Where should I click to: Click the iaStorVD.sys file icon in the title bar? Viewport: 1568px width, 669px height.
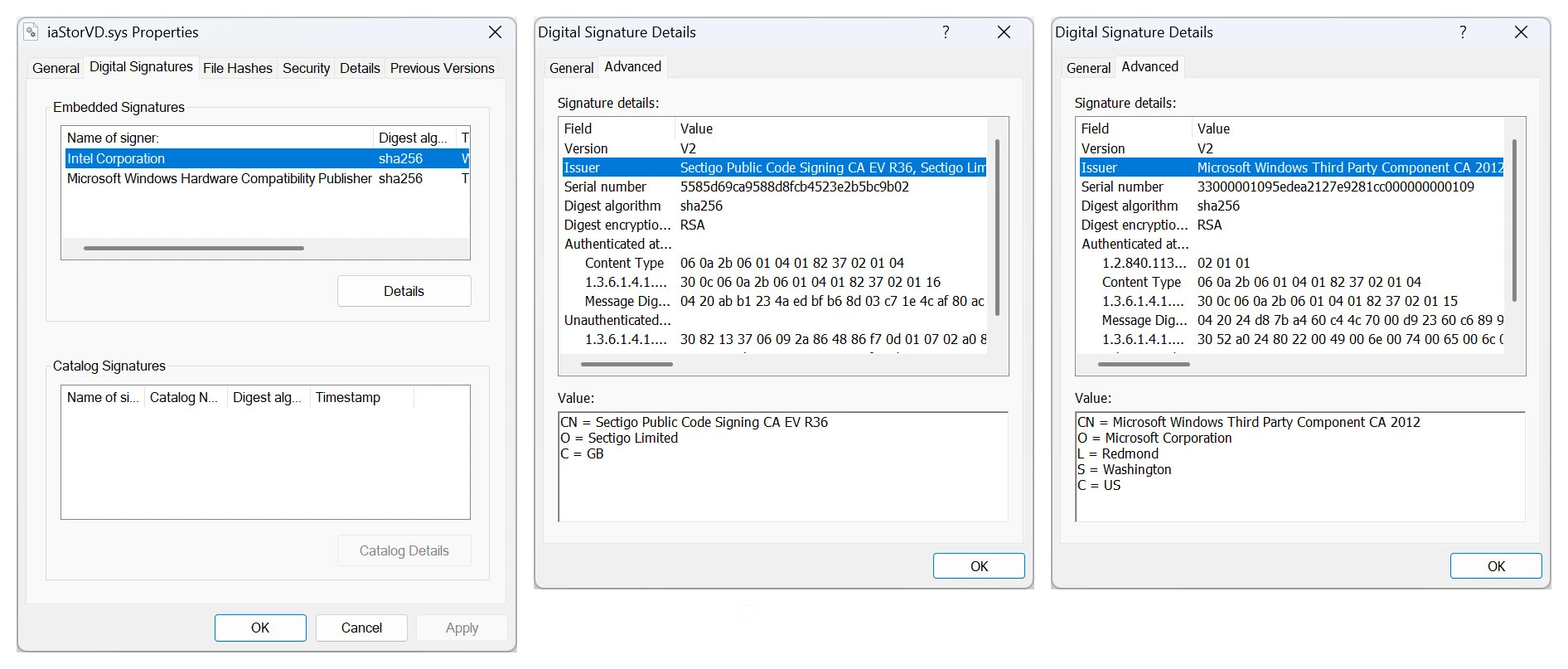pos(31,32)
